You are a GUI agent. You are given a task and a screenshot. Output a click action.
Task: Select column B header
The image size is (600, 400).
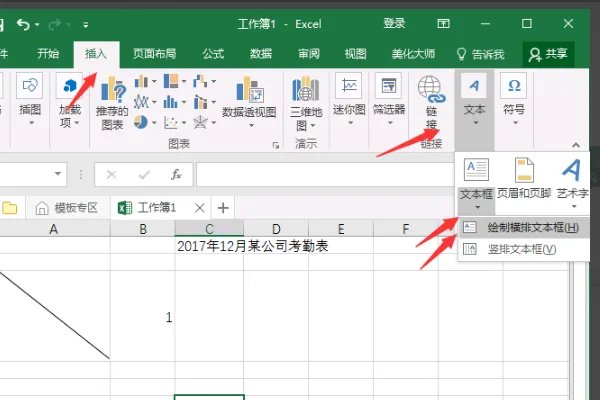(143, 229)
